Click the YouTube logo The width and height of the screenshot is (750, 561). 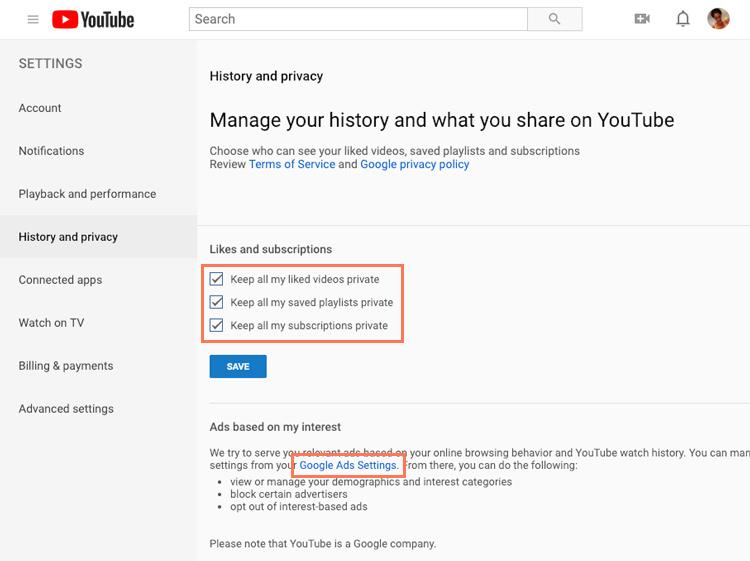tap(93, 19)
